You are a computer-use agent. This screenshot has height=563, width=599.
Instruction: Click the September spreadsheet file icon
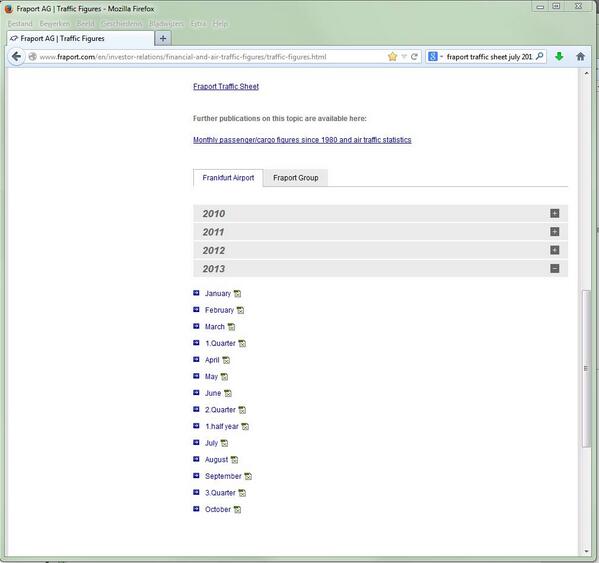tap(248, 476)
